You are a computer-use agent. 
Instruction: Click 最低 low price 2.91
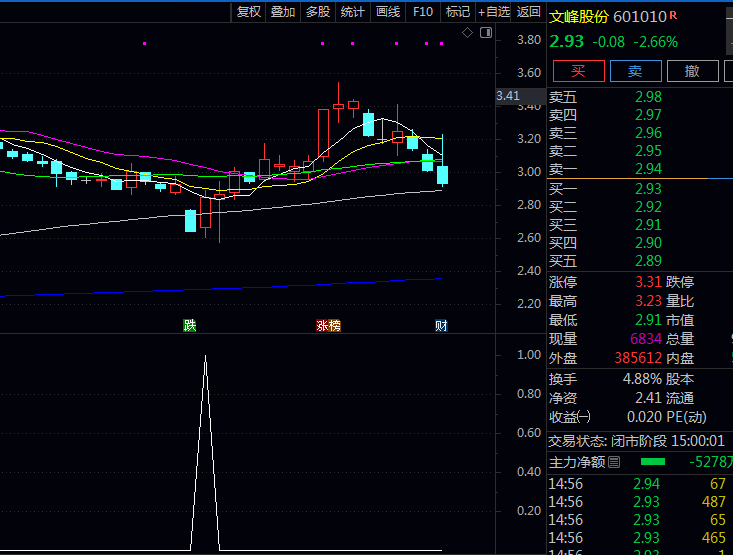pos(648,320)
